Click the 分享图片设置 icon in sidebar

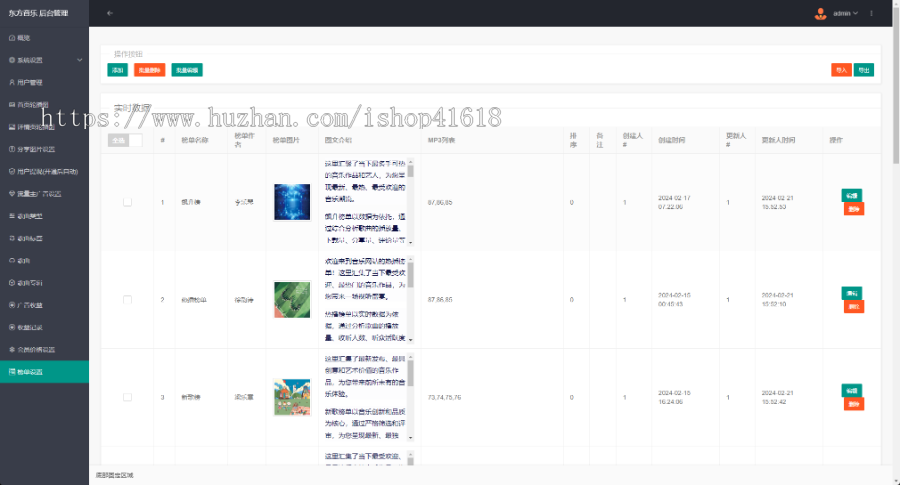tap(11, 149)
